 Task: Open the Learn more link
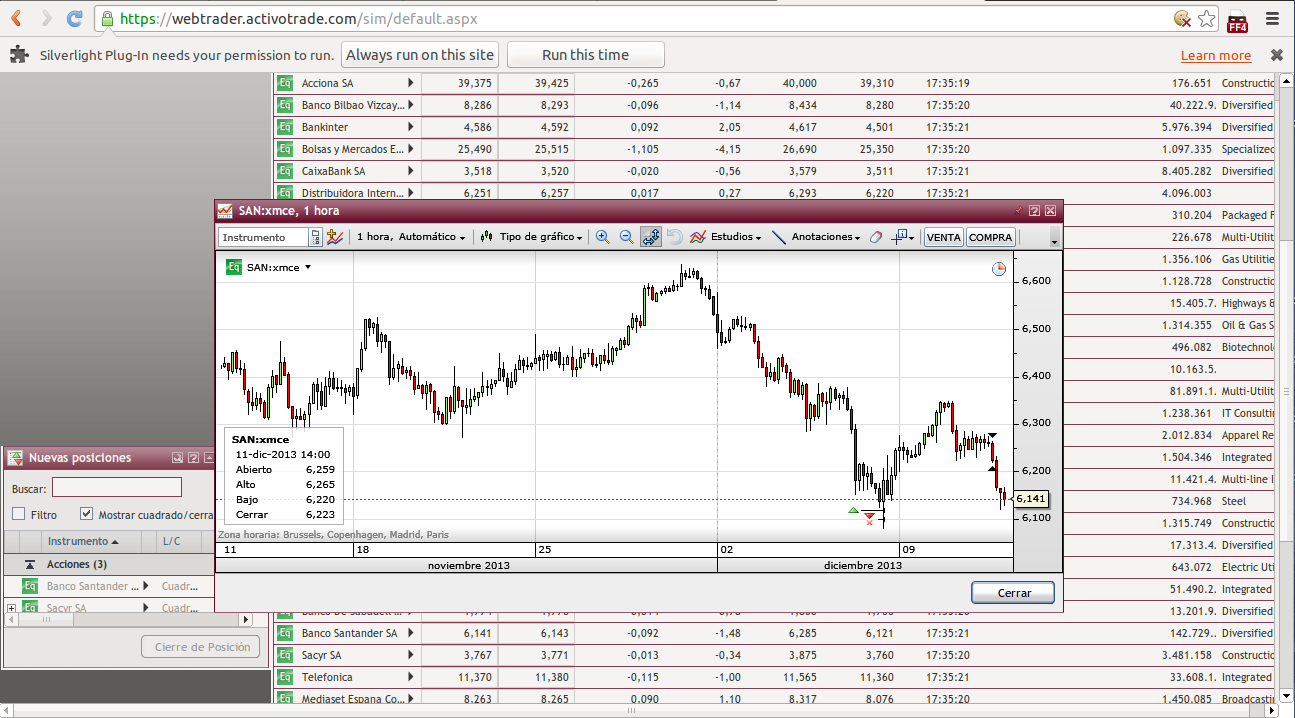[1216, 56]
